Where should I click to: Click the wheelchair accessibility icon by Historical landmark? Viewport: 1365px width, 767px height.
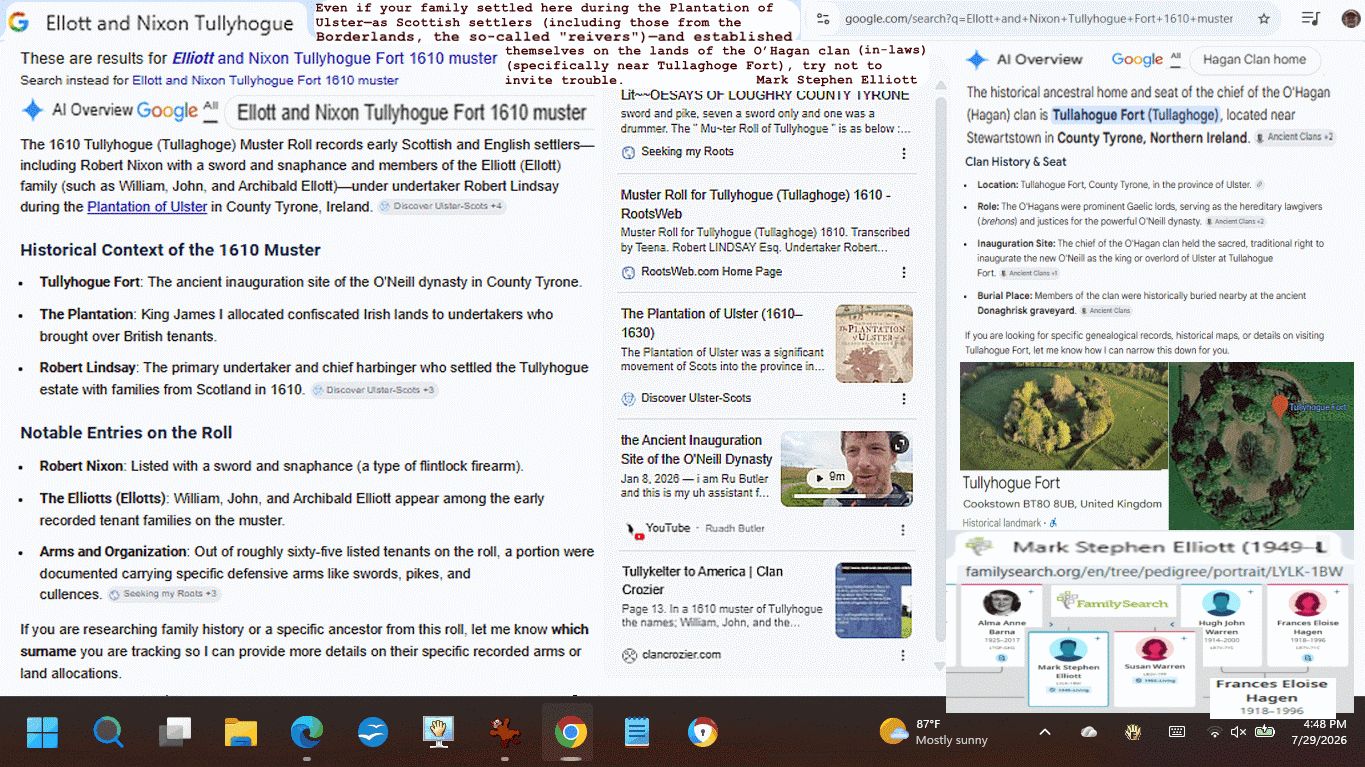[x=1053, y=523]
